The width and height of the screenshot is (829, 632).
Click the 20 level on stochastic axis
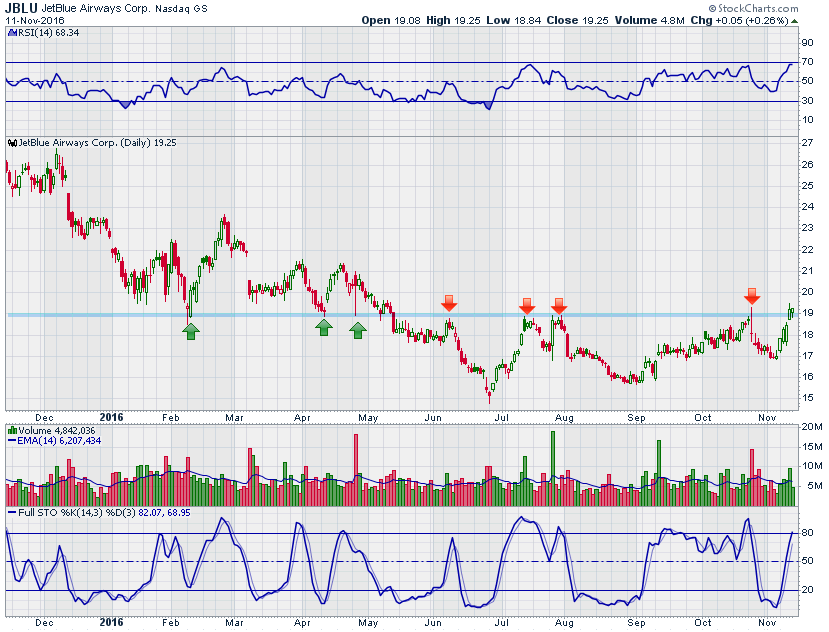click(807, 590)
